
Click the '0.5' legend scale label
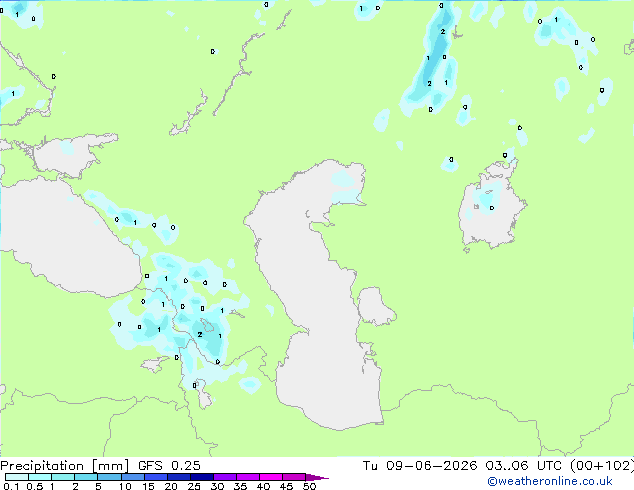coord(35,486)
